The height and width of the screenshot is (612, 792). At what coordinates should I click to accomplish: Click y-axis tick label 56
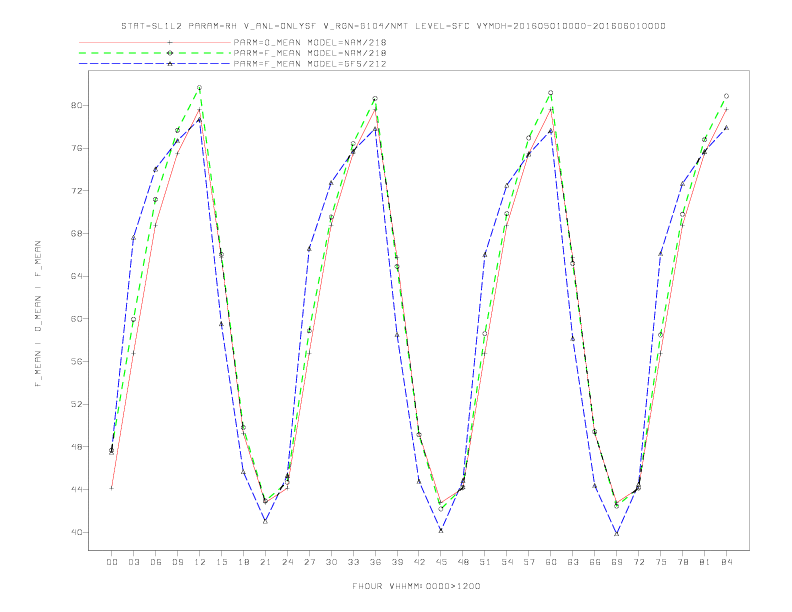point(75,362)
